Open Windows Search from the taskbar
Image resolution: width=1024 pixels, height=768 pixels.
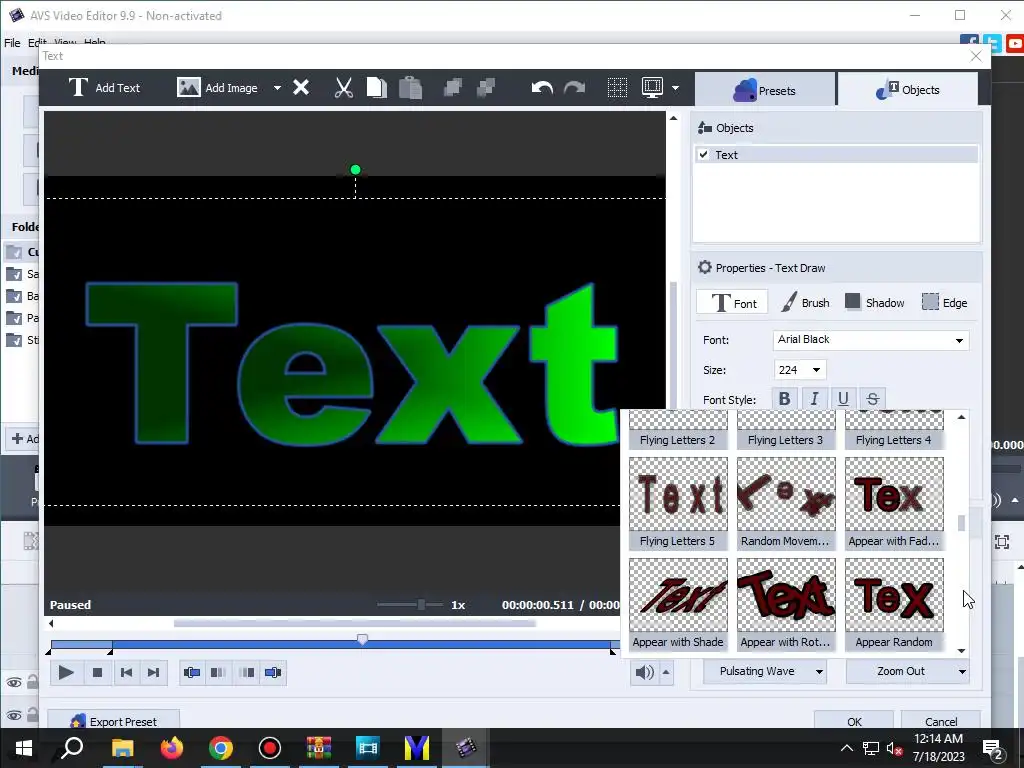point(72,748)
